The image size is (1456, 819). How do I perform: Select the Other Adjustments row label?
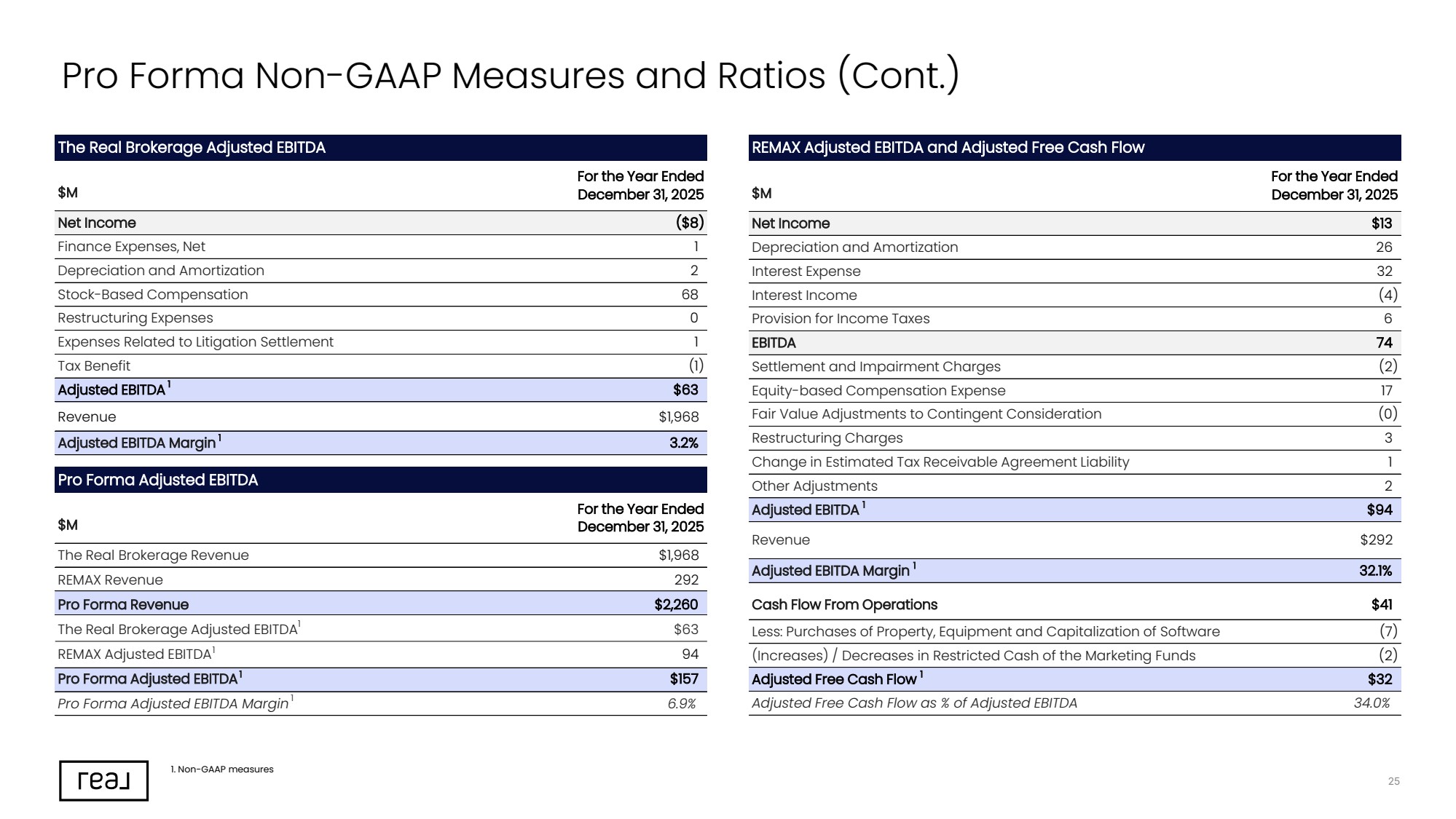pos(814,486)
